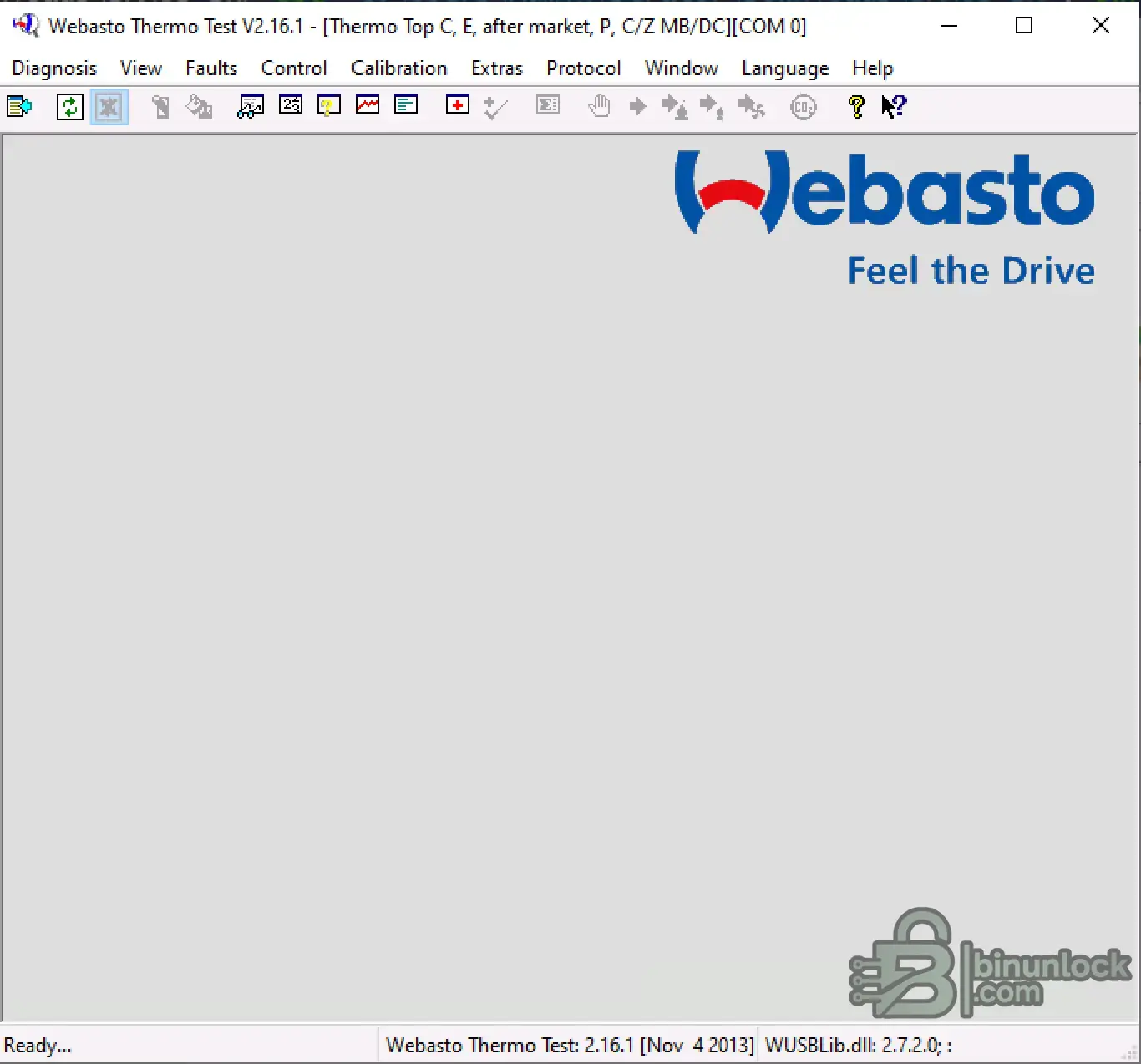Click the application icon in the title bar
The height and width of the screenshot is (1064, 1141).
point(26,25)
